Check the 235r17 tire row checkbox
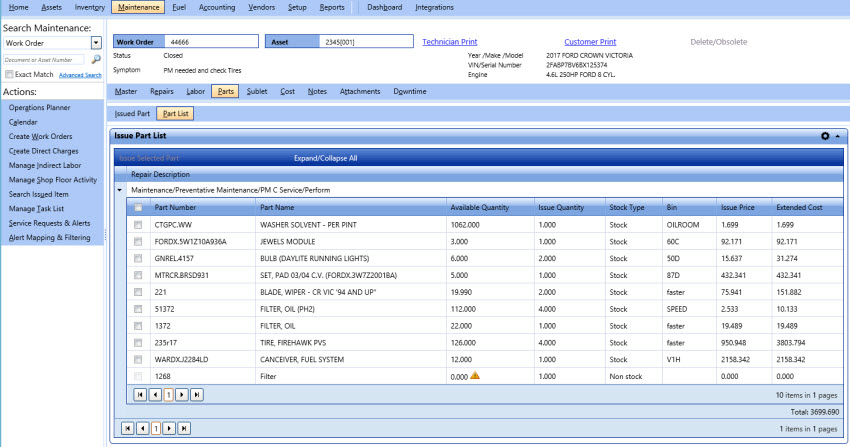The height and width of the screenshot is (447, 850). [138, 342]
